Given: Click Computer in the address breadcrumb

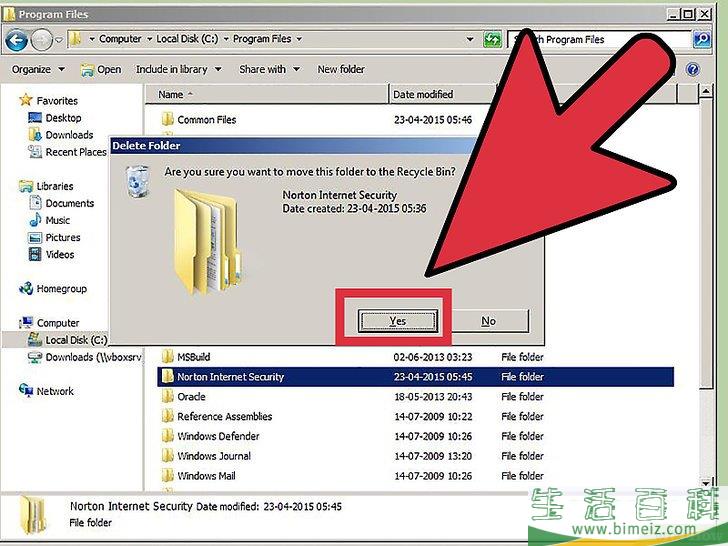Looking at the screenshot, I should 120,39.
